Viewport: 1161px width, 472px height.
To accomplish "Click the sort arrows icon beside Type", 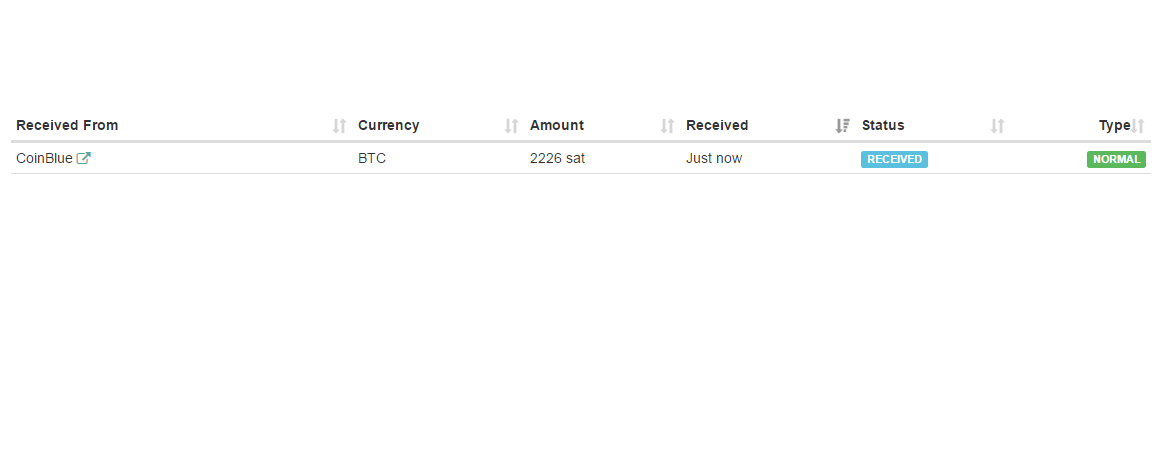I will point(1138,126).
